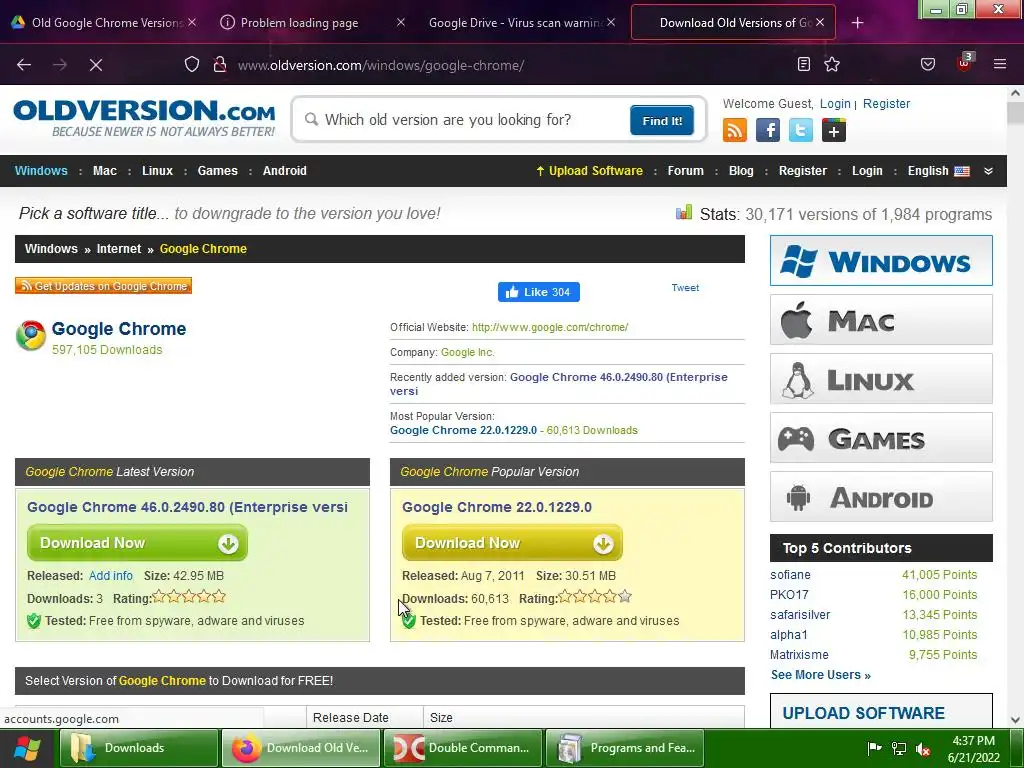
Task: Close the Problem loading page tab
Action: pos(401,22)
